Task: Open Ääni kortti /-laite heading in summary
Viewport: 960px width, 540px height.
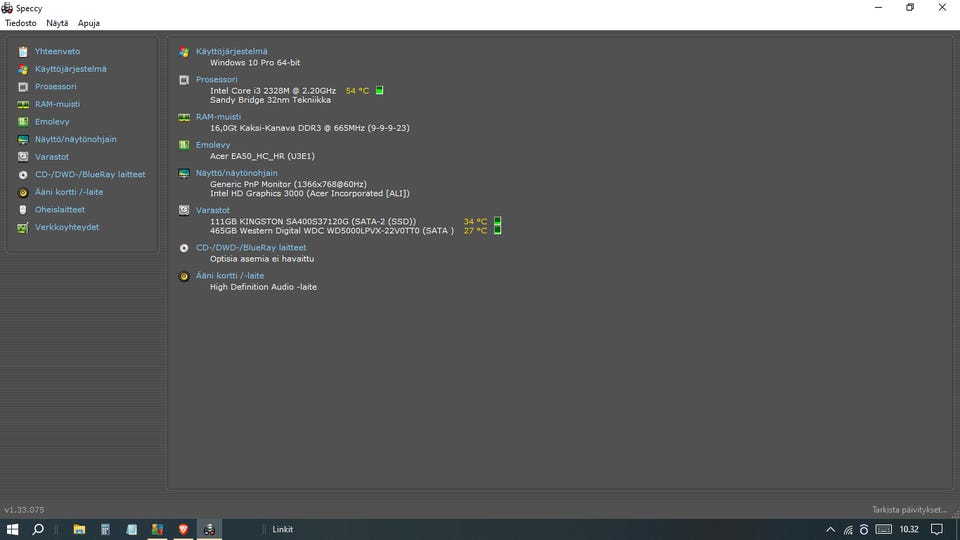Action: point(230,276)
